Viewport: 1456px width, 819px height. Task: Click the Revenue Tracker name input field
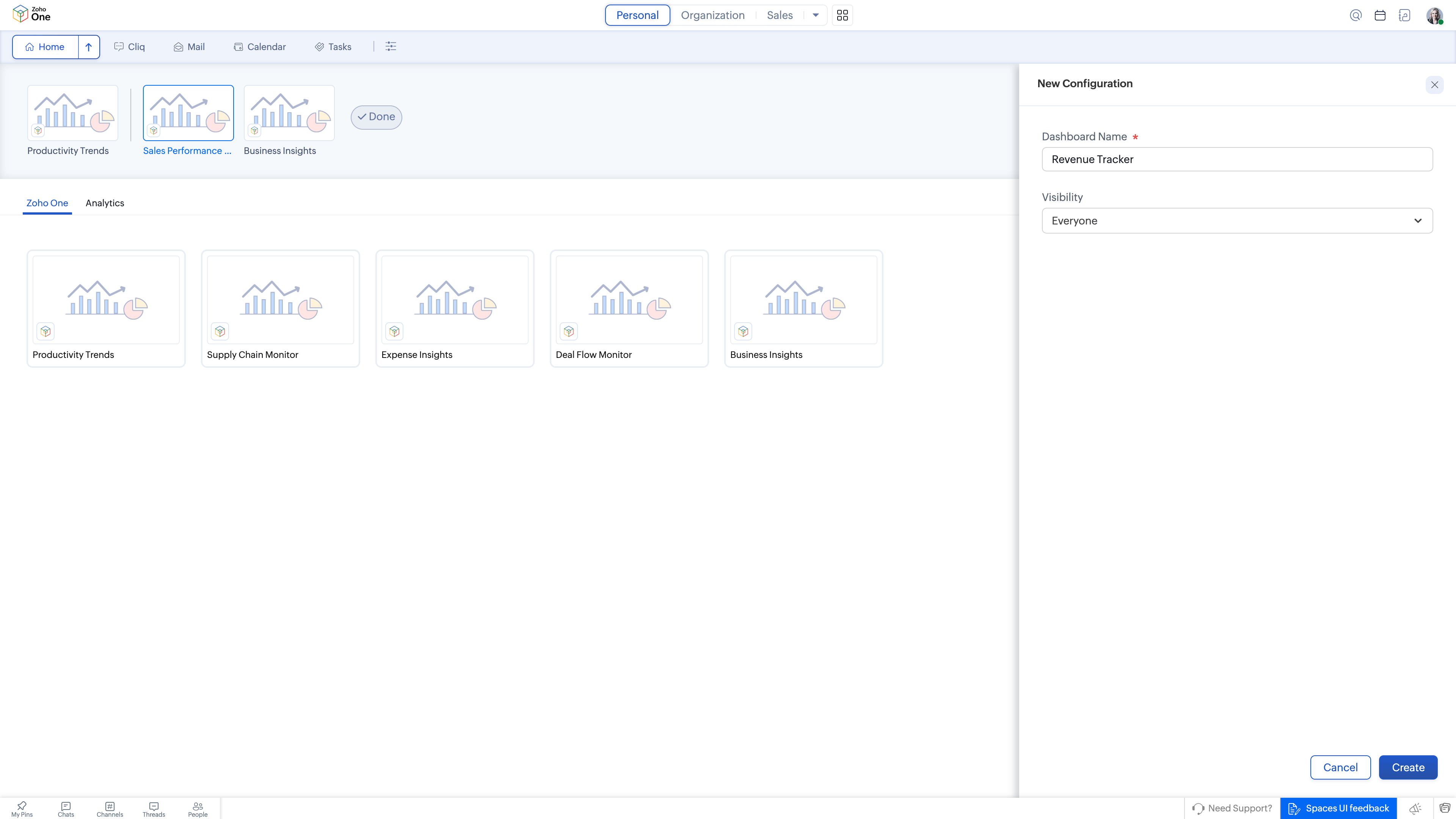coord(1237,159)
